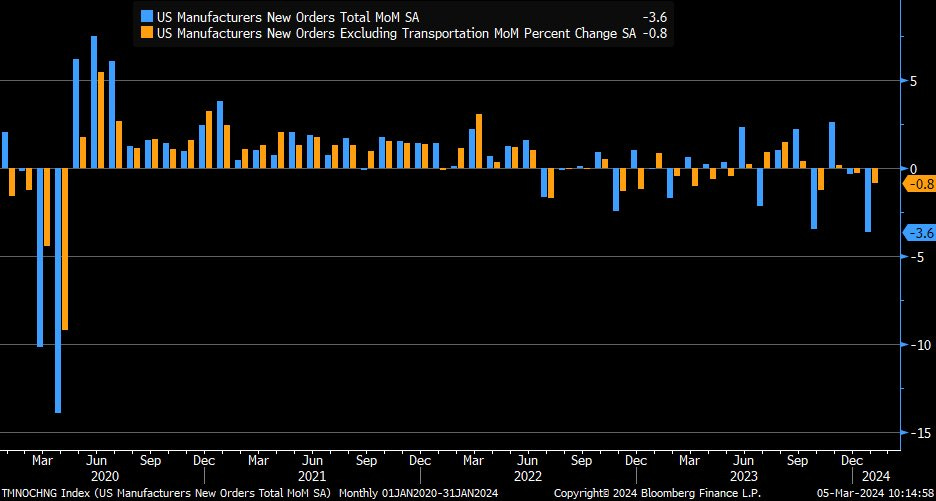
Task: Click the deepest orange bar in 2020
Action: coord(65,248)
